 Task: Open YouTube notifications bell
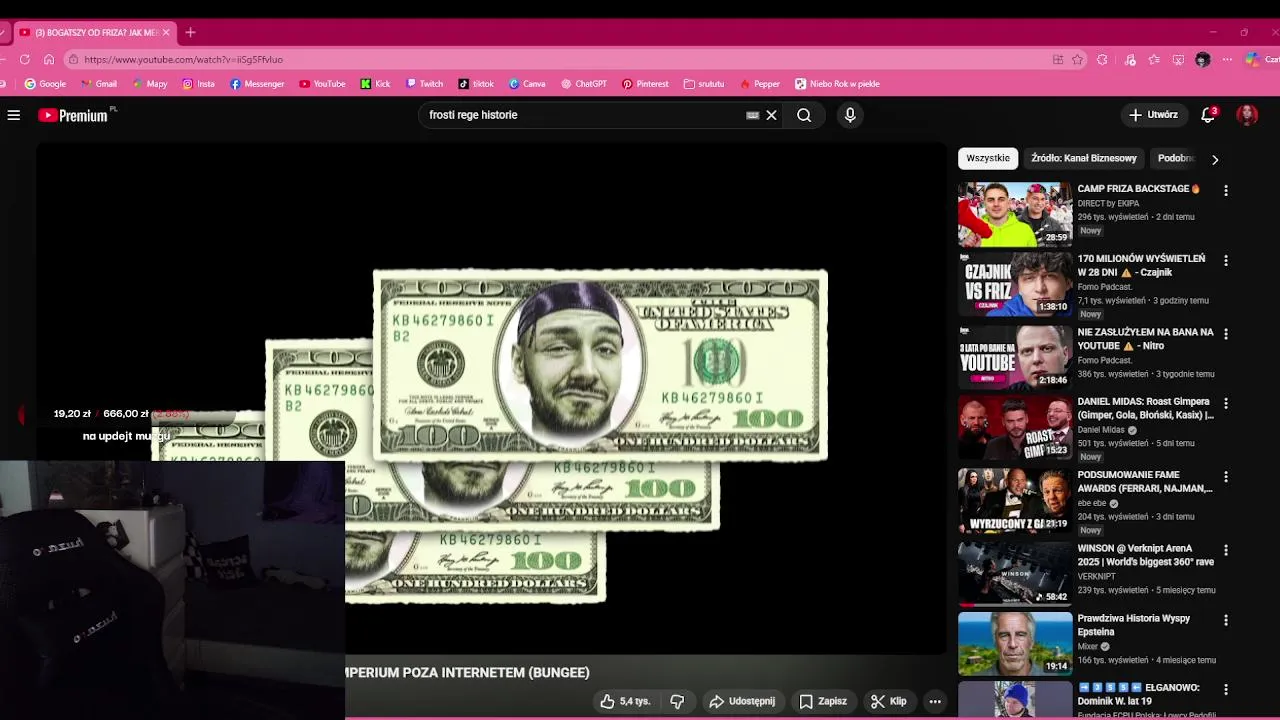1208,115
